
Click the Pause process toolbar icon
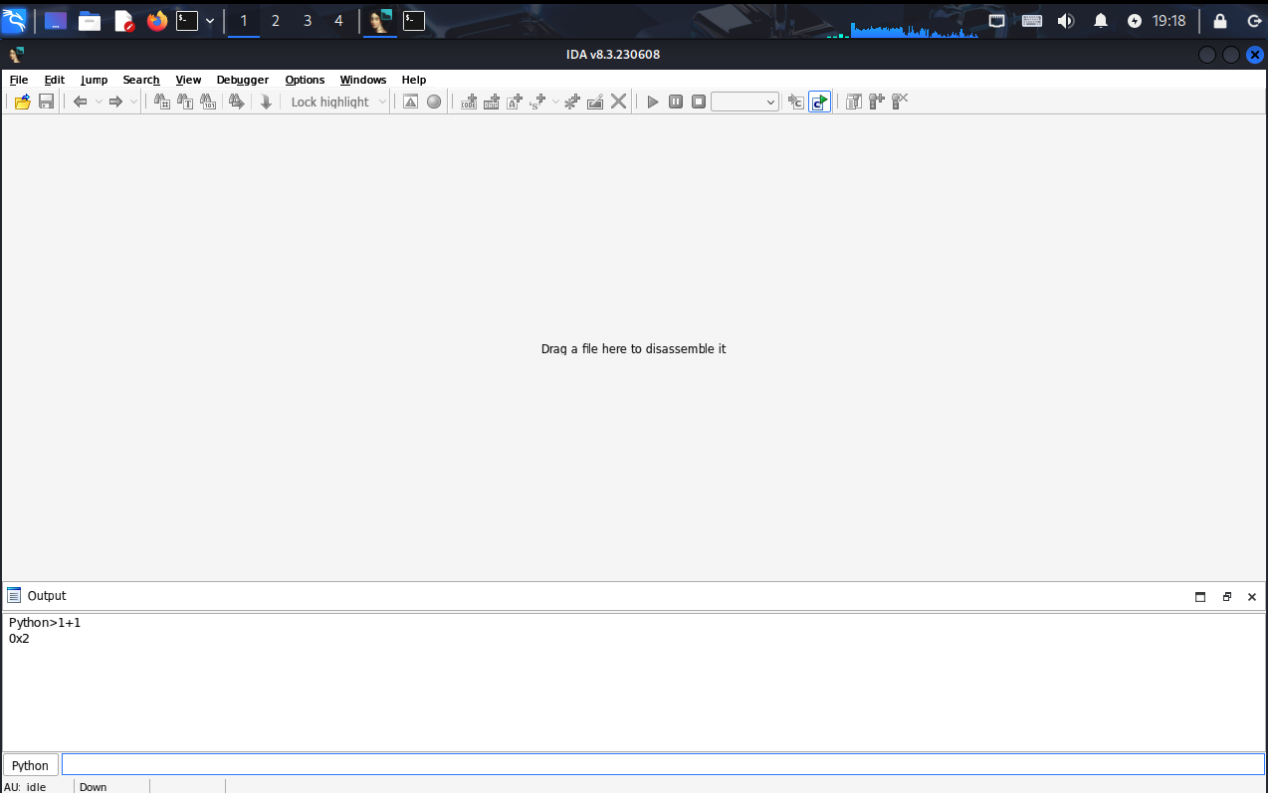[x=676, y=102]
